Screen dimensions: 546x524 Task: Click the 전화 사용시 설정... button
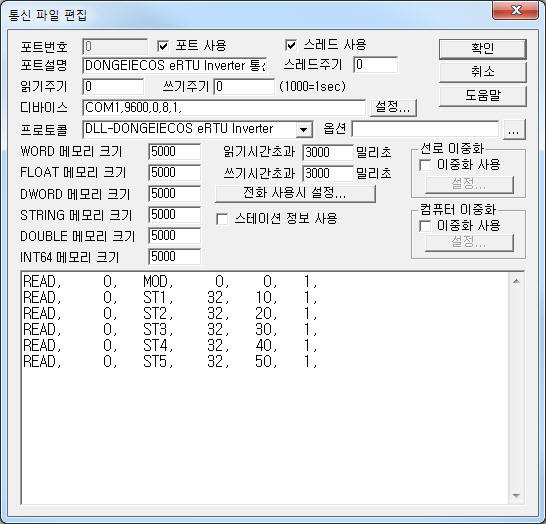[x=295, y=193]
